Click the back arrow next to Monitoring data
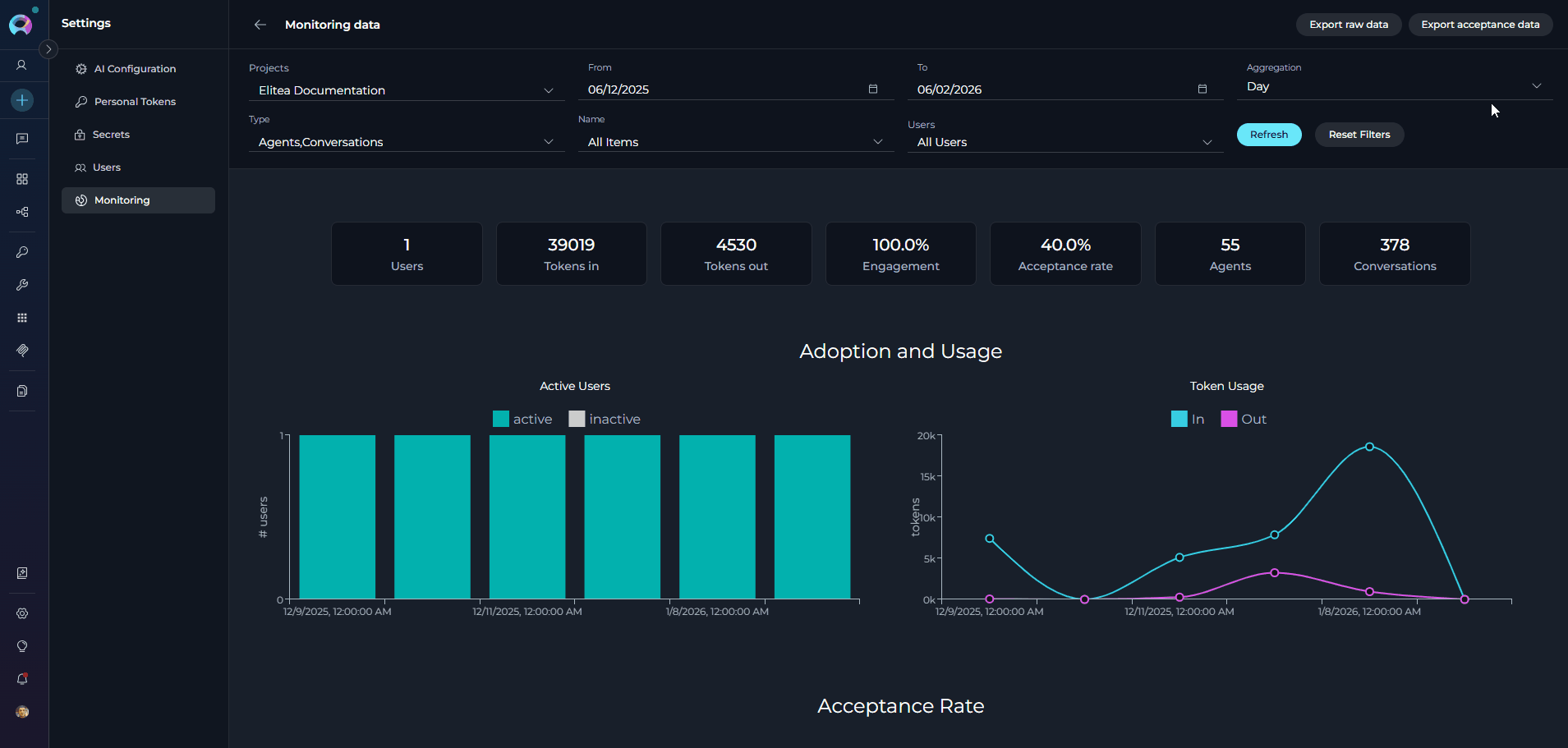Viewport: 1568px width, 748px height. tap(260, 25)
